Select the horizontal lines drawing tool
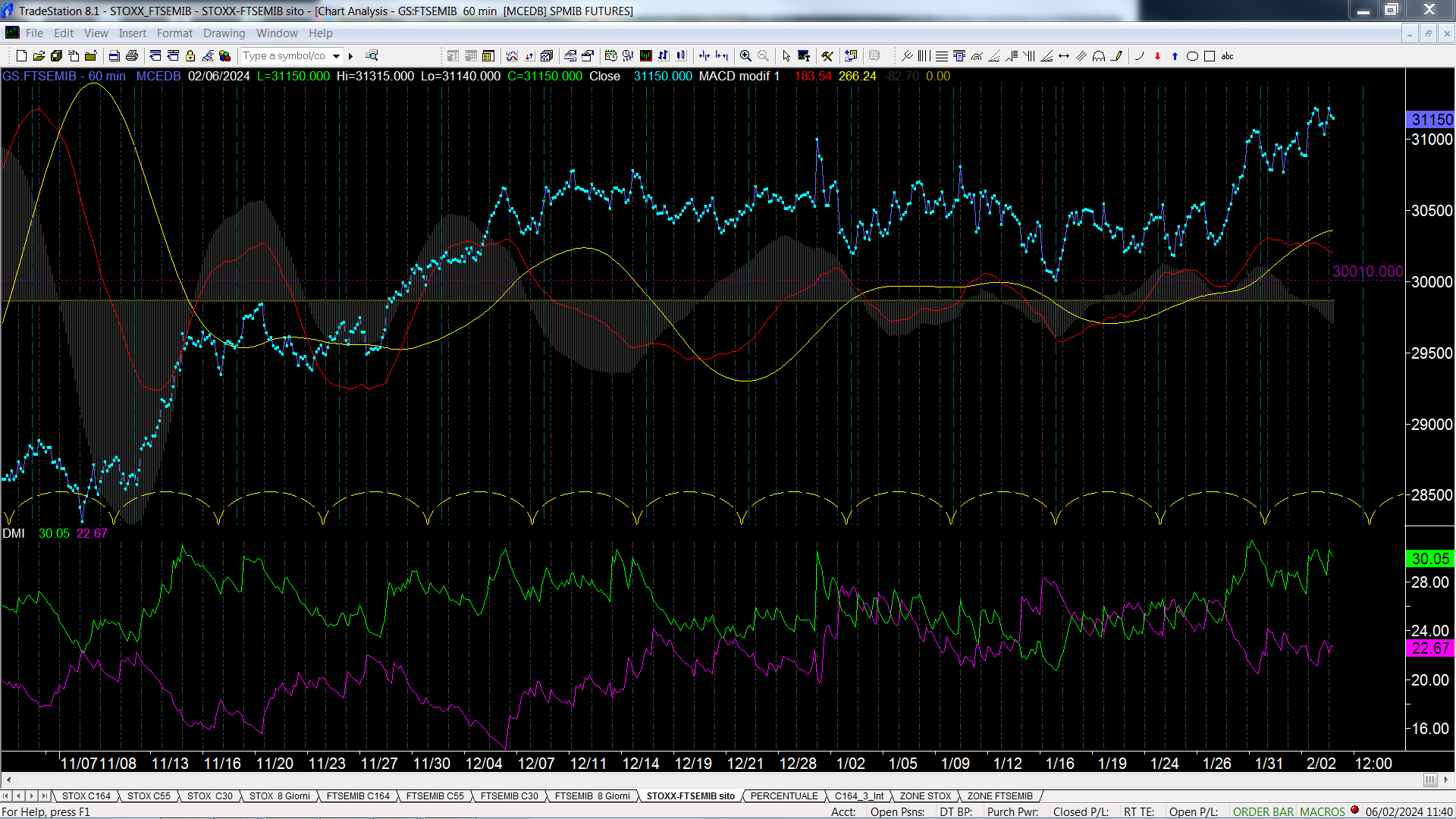Screen dimensions: 1456x819 [x=941, y=56]
